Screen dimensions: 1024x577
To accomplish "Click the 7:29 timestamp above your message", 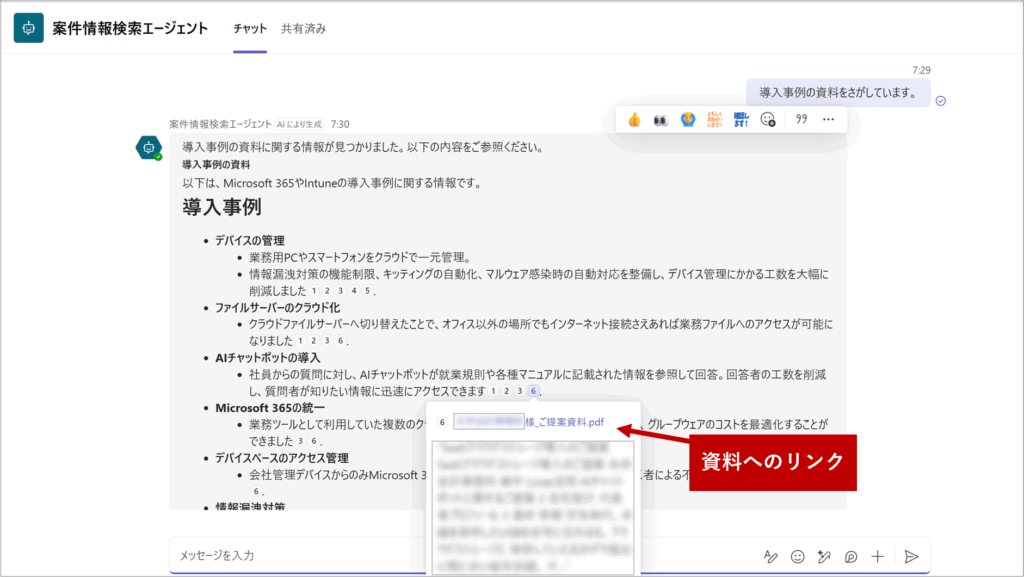I will tap(921, 70).
